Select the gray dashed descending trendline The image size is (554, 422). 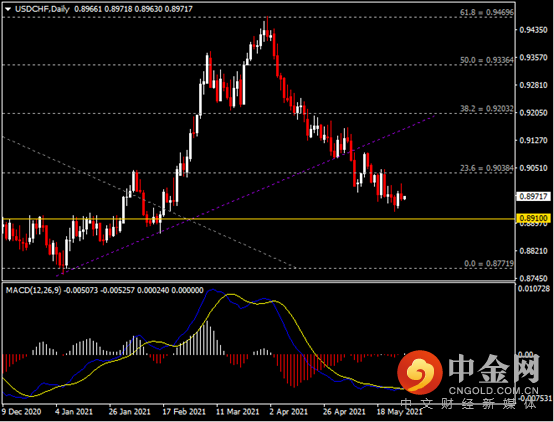pos(148,202)
